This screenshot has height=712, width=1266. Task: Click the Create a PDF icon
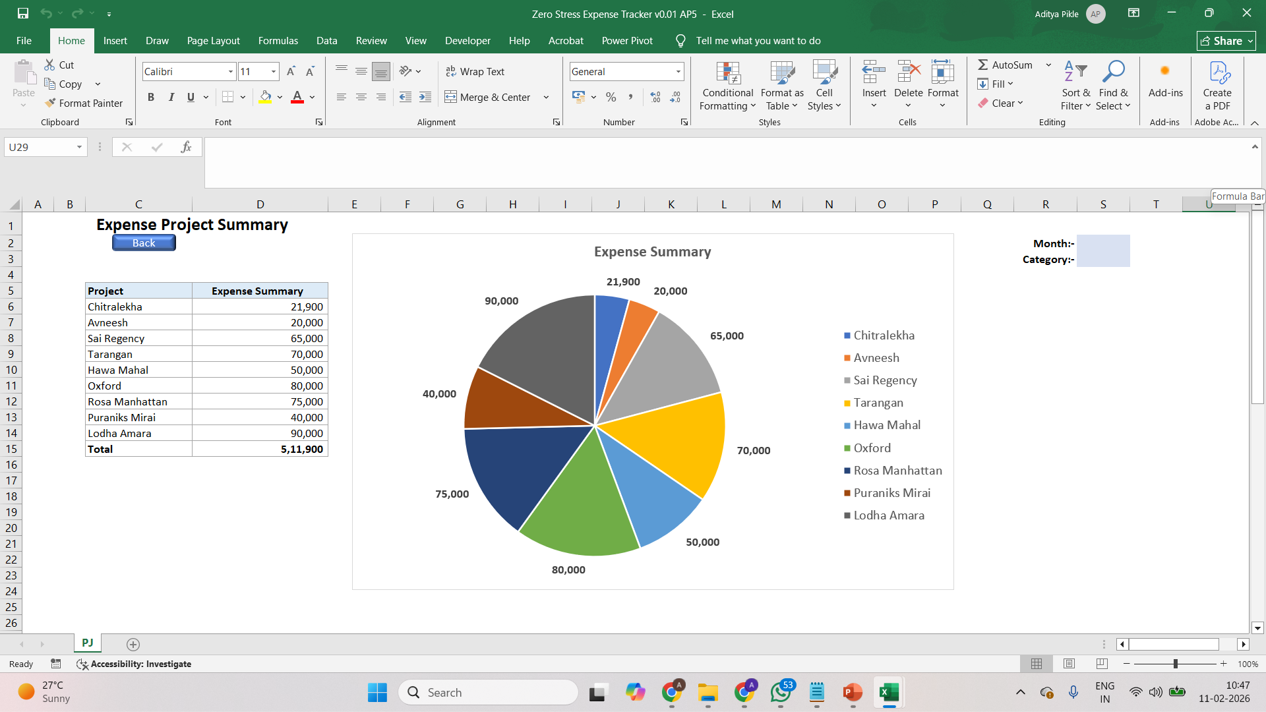pyautogui.click(x=1217, y=85)
